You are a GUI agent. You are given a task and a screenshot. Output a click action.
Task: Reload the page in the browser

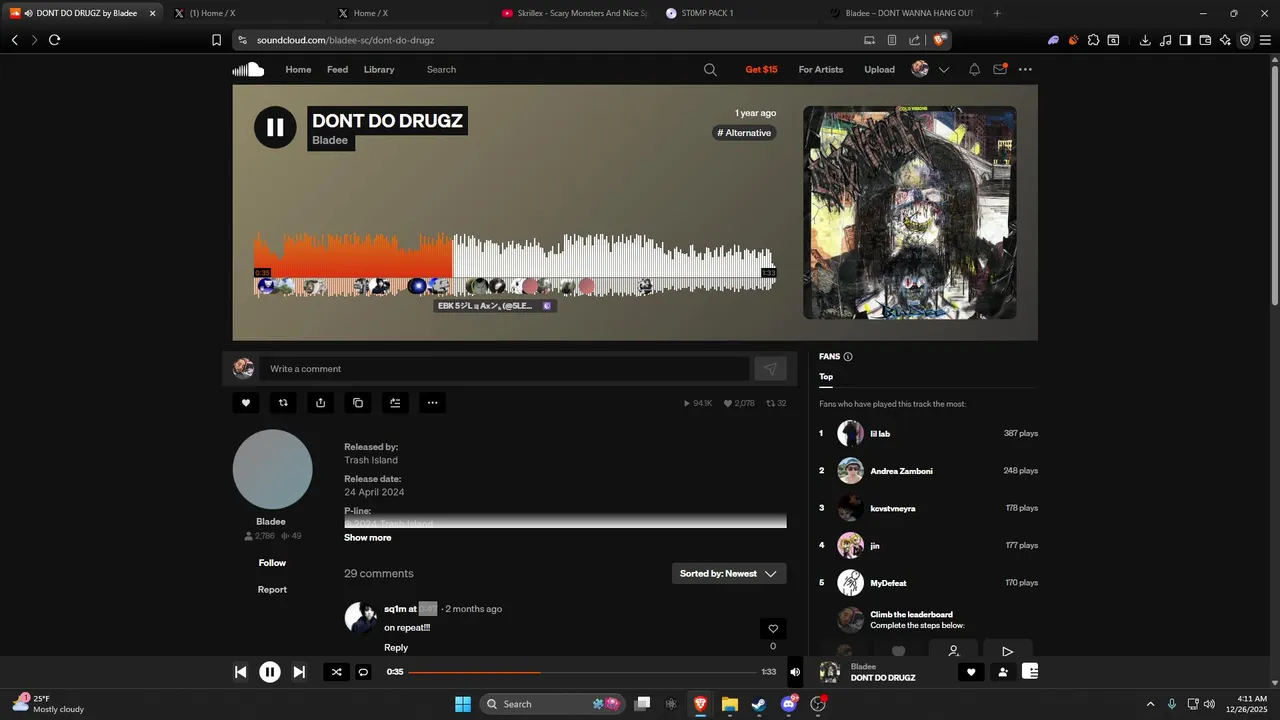pos(54,40)
